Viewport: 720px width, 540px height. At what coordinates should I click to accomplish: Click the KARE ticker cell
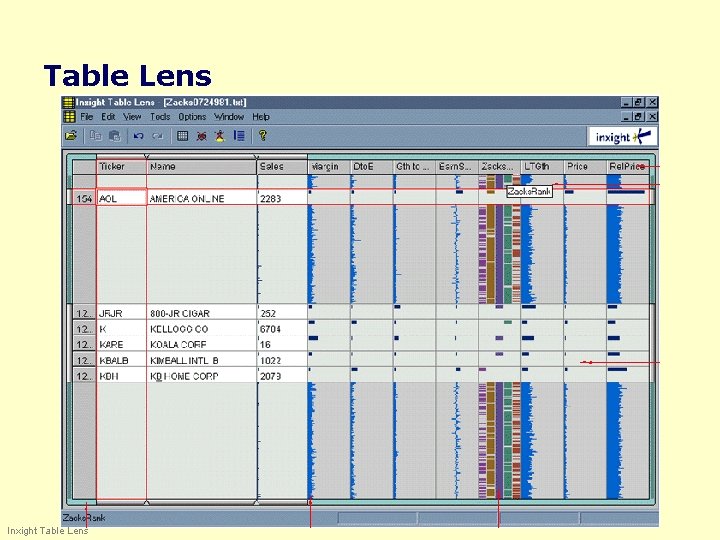click(122, 345)
